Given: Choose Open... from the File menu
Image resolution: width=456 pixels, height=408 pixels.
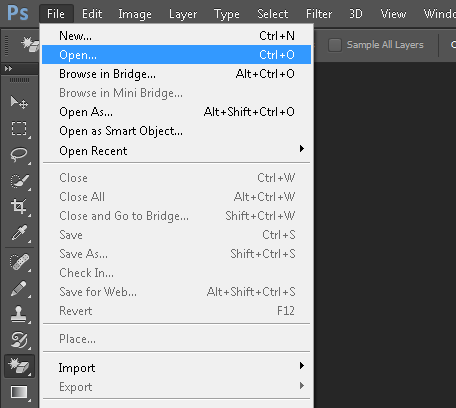Looking at the screenshot, I should (x=176, y=55).
